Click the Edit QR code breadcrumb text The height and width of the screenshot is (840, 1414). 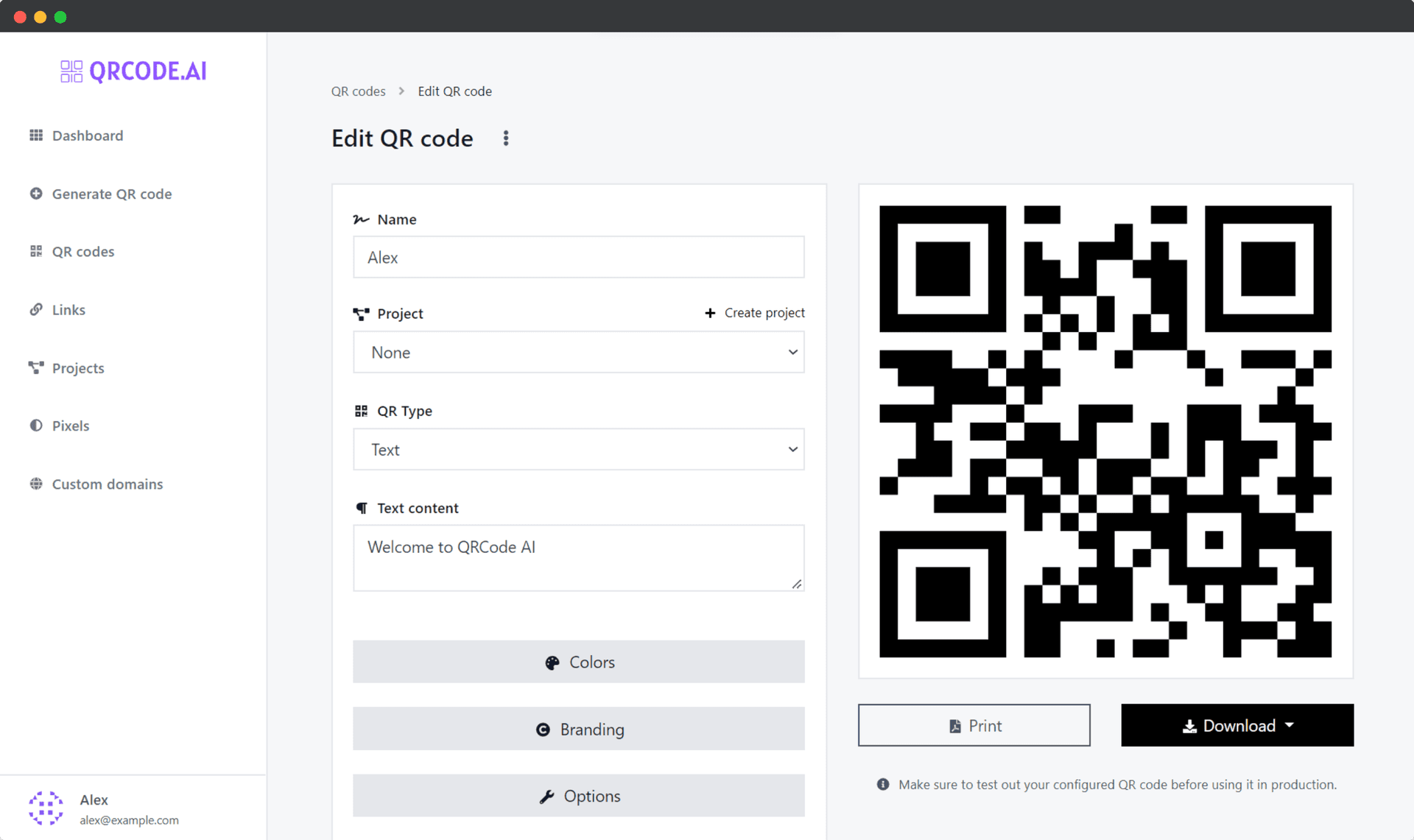(454, 91)
